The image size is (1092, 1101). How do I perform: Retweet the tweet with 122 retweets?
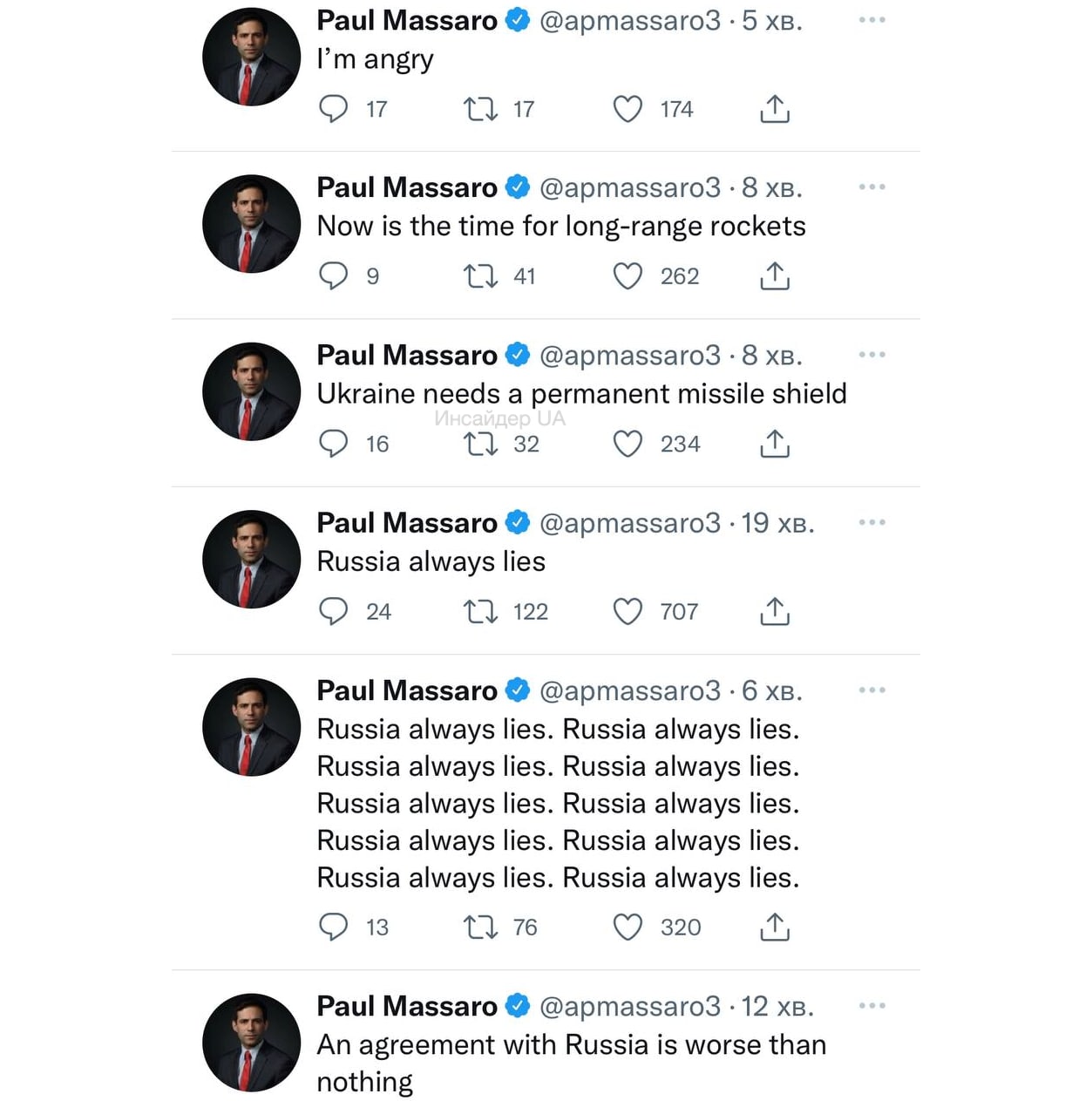[480, 612]
